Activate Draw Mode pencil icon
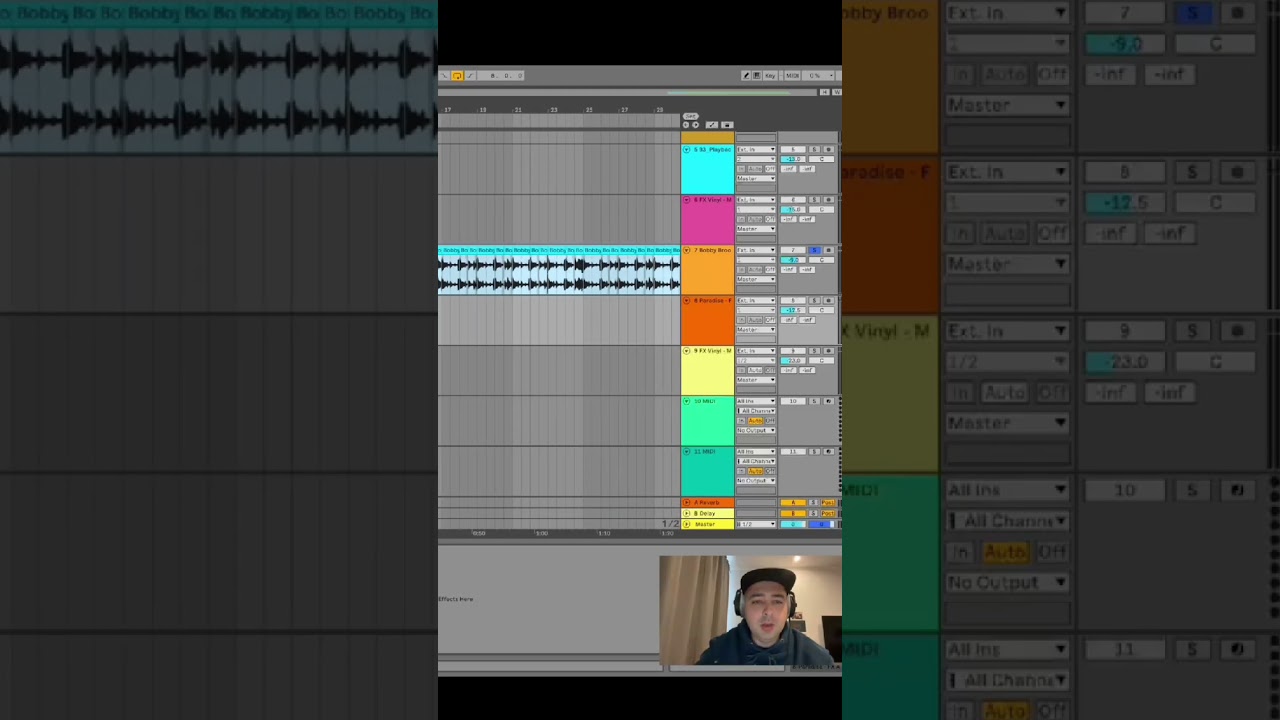The height and width of the screenshot is (720, 1280). tap(746, 75)
